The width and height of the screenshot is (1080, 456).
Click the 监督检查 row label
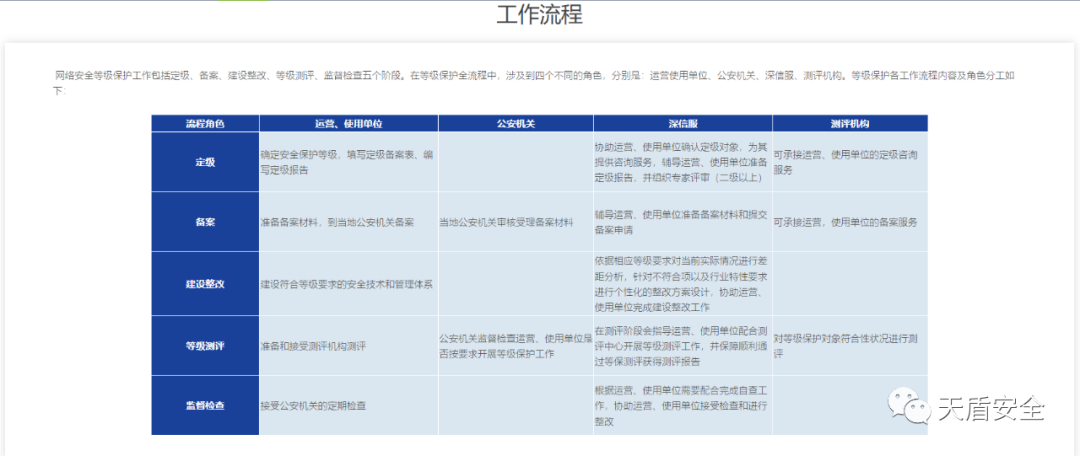pyautogui.click(x=205, y=406)
